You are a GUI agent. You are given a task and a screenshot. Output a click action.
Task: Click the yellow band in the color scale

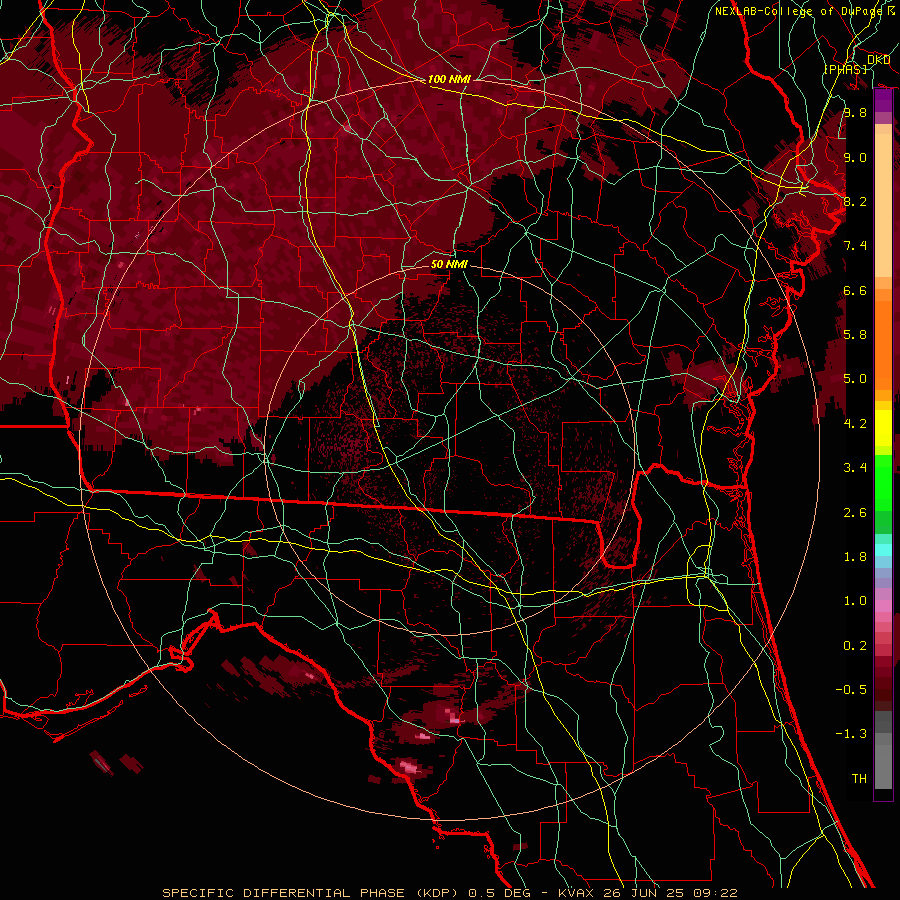click(x=883, y=428)
